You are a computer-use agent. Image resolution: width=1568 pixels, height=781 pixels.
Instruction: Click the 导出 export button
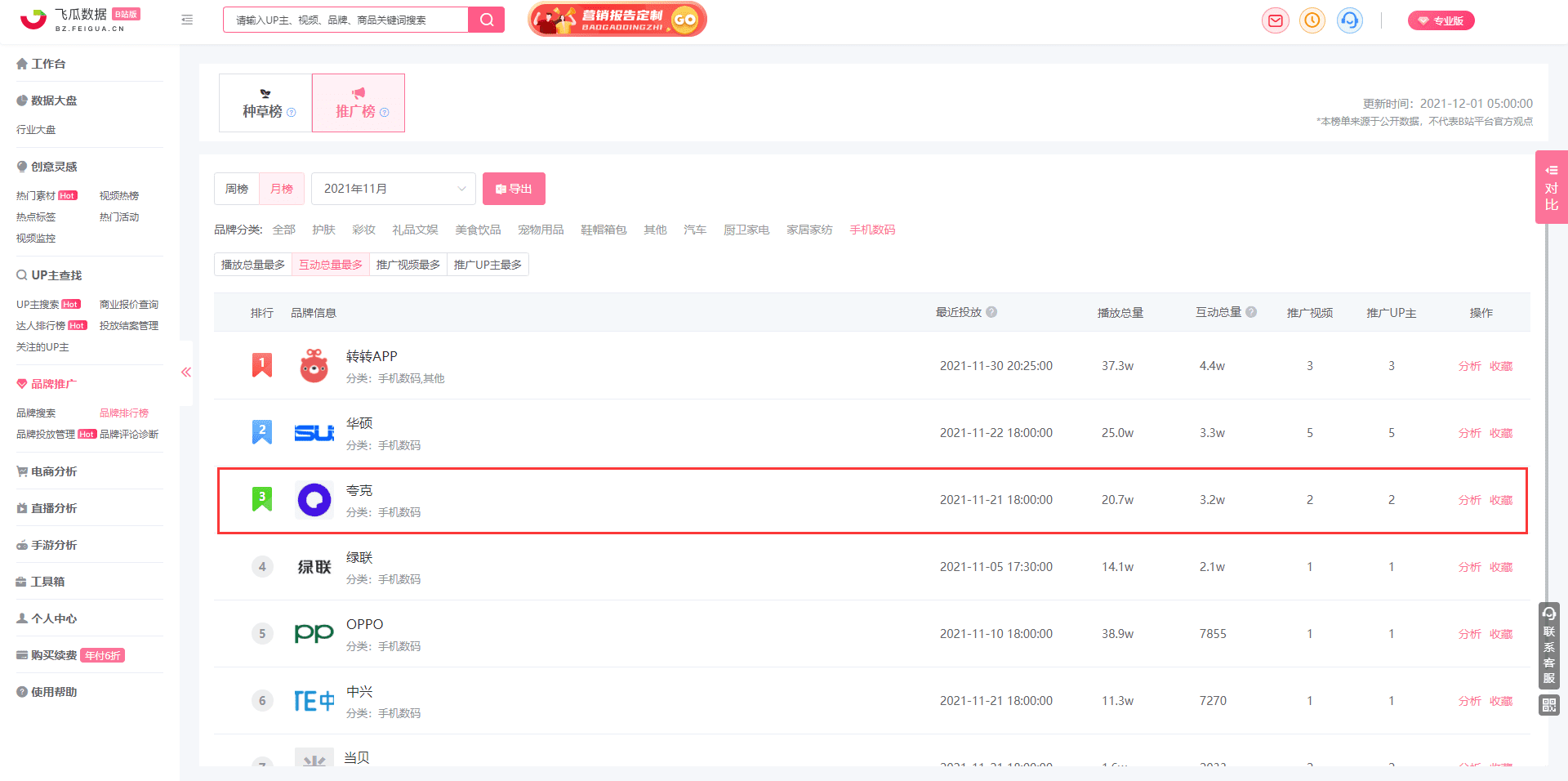514,189
